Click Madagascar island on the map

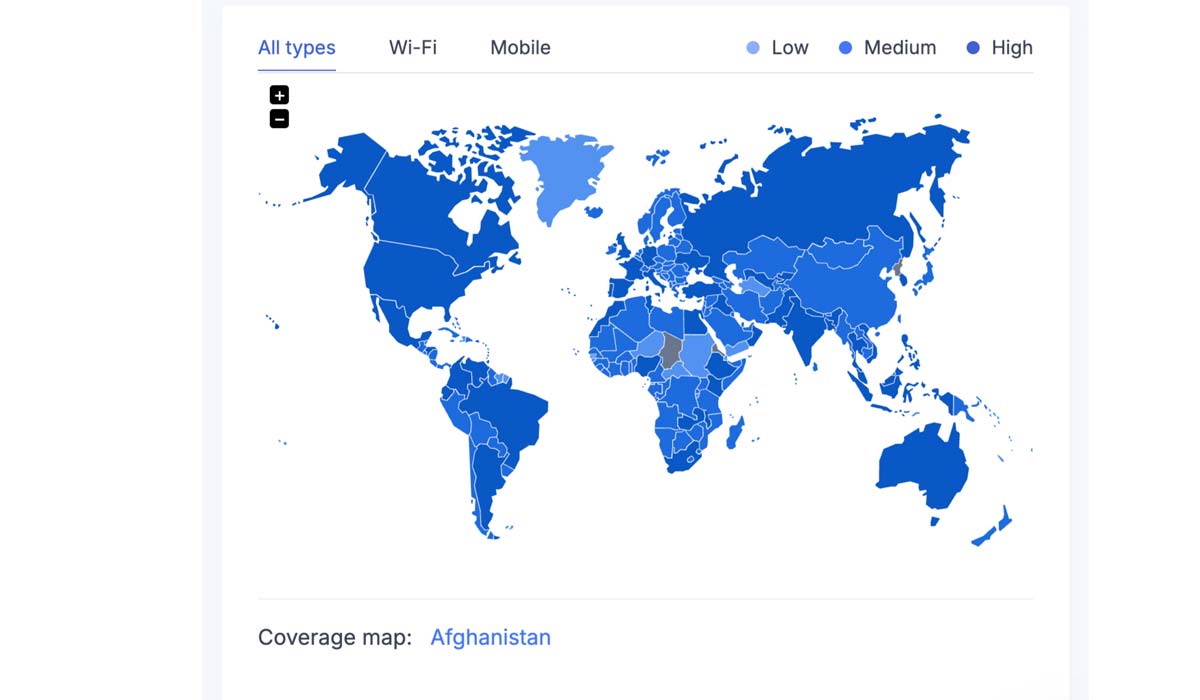(735, 435)
